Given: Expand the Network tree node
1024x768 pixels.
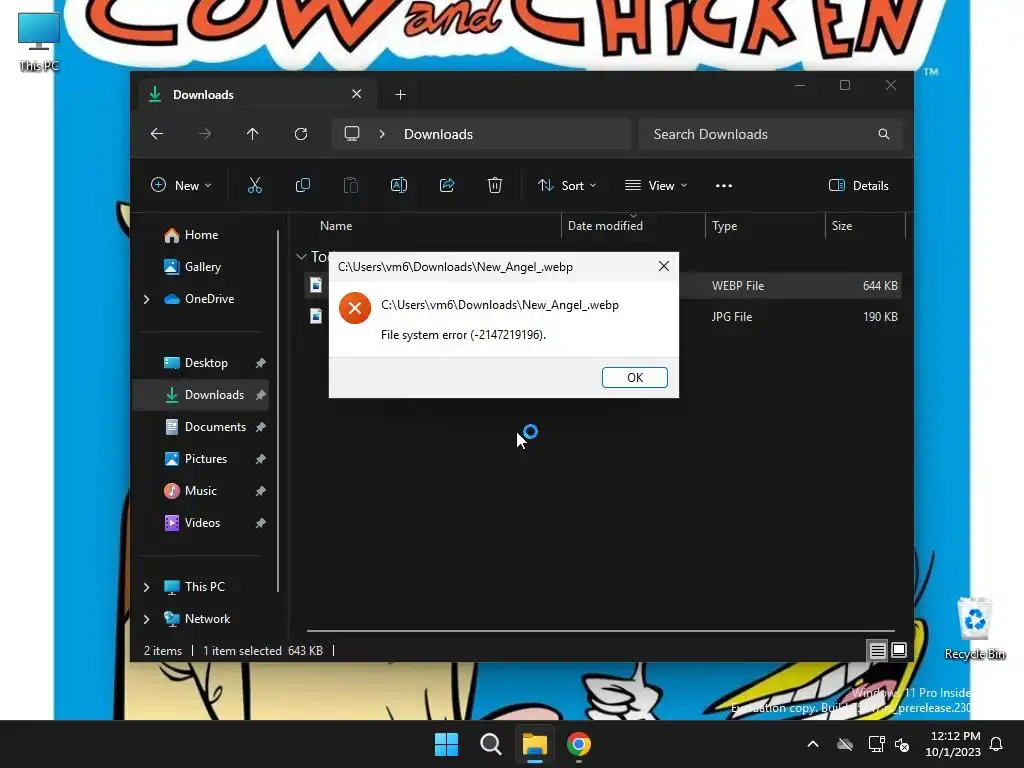Looking at the screenshot, I should [146, 619].
